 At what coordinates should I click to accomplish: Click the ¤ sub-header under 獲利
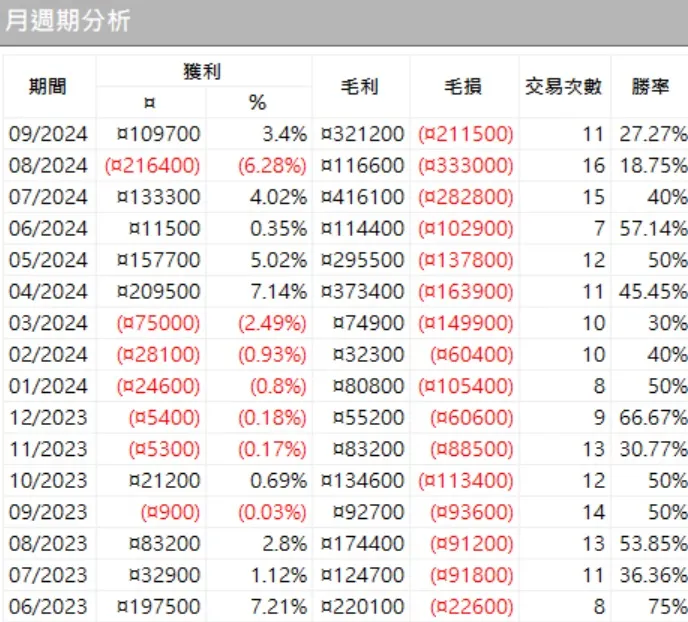click(150, 103)
